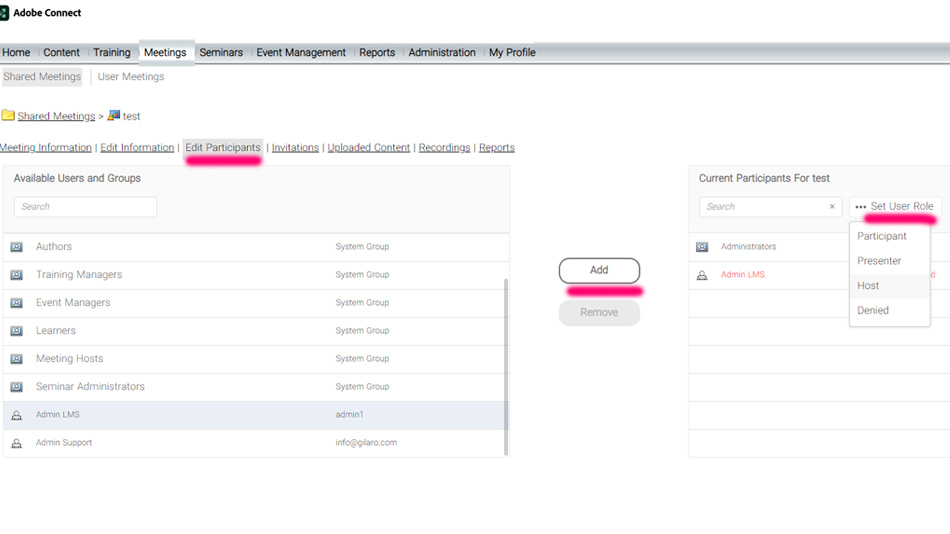Click the test meeting icon in breadcrumb
This screenshot has width=950, height=534.
click(113, 115)
